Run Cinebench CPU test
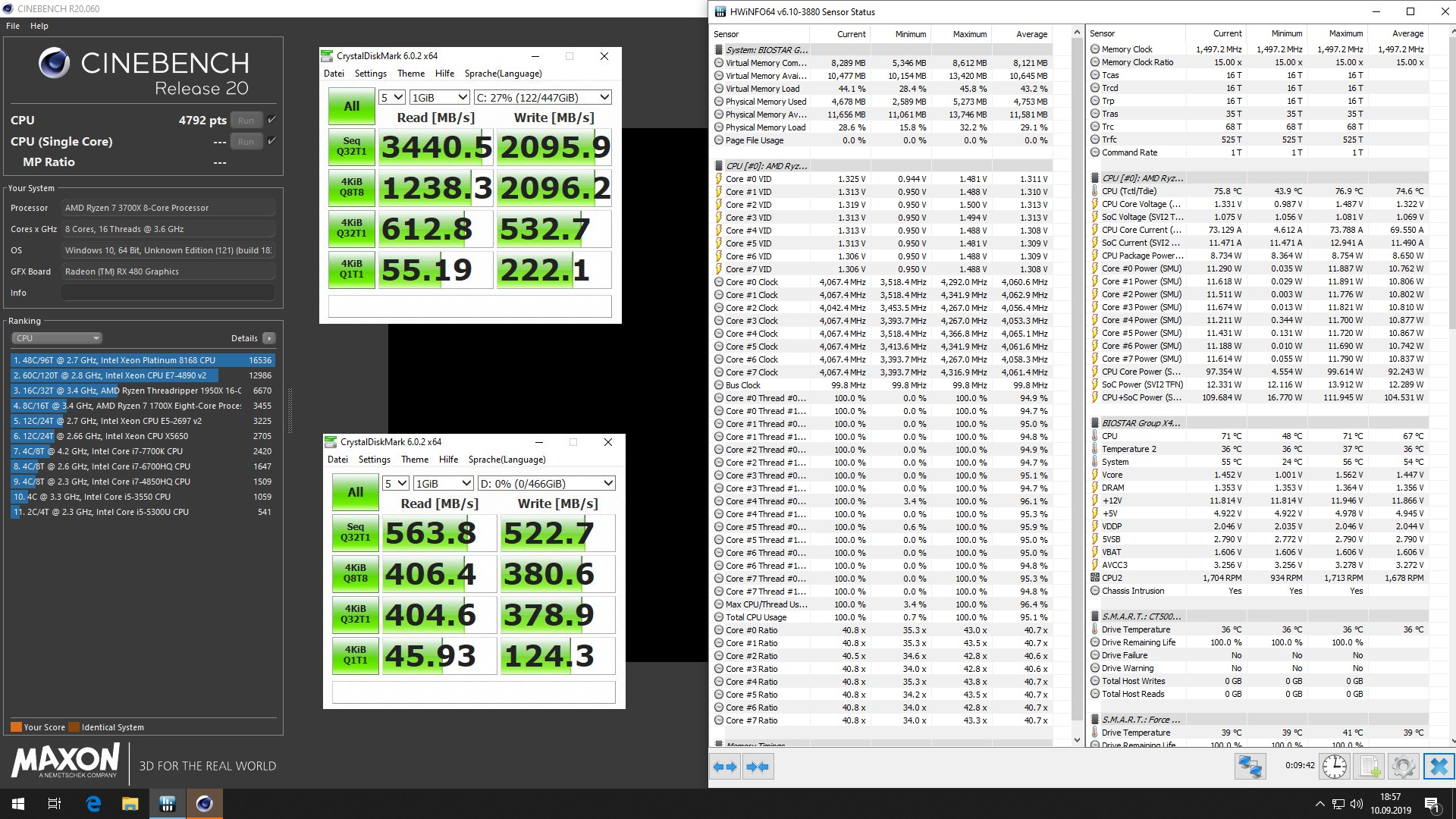Image resolution: width=1456 pixels, height=819 pixels. coord(246,120)
